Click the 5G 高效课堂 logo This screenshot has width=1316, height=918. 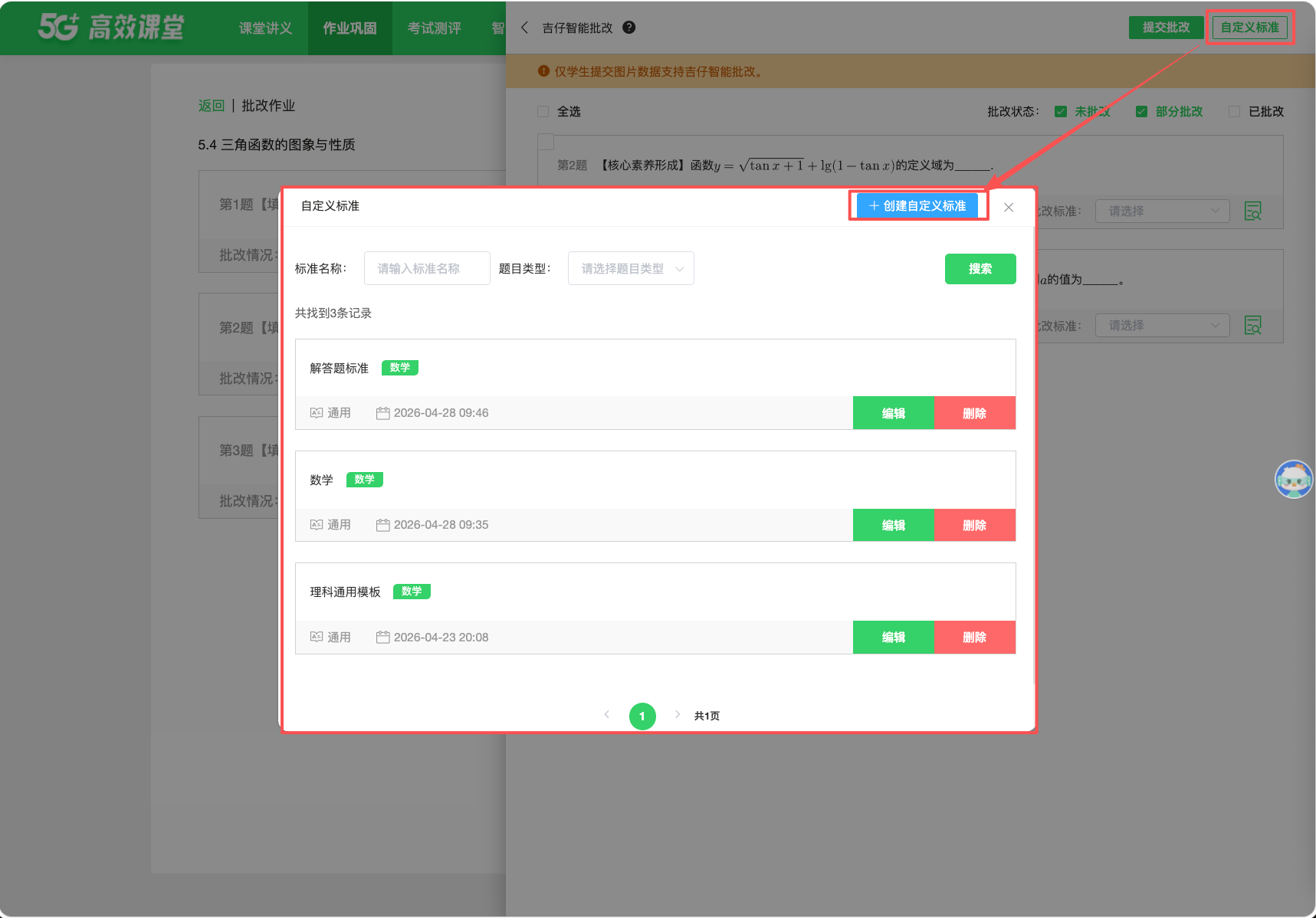(111, 28)
